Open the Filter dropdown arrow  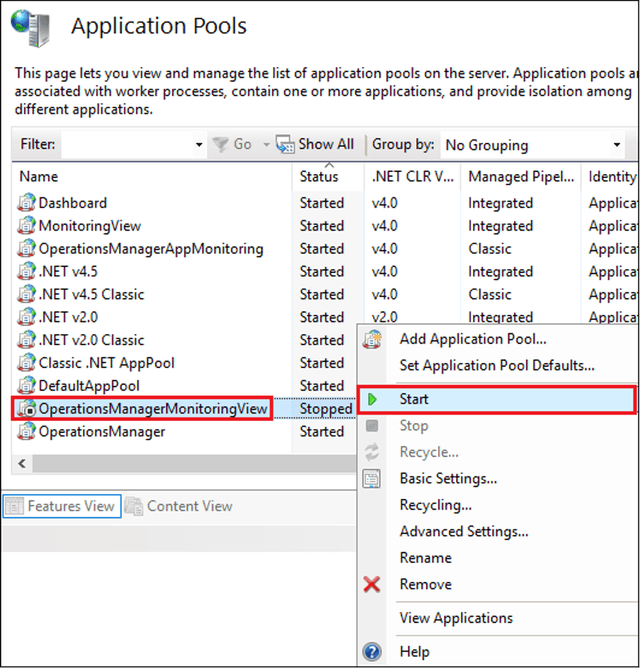(x=199, y=145)
